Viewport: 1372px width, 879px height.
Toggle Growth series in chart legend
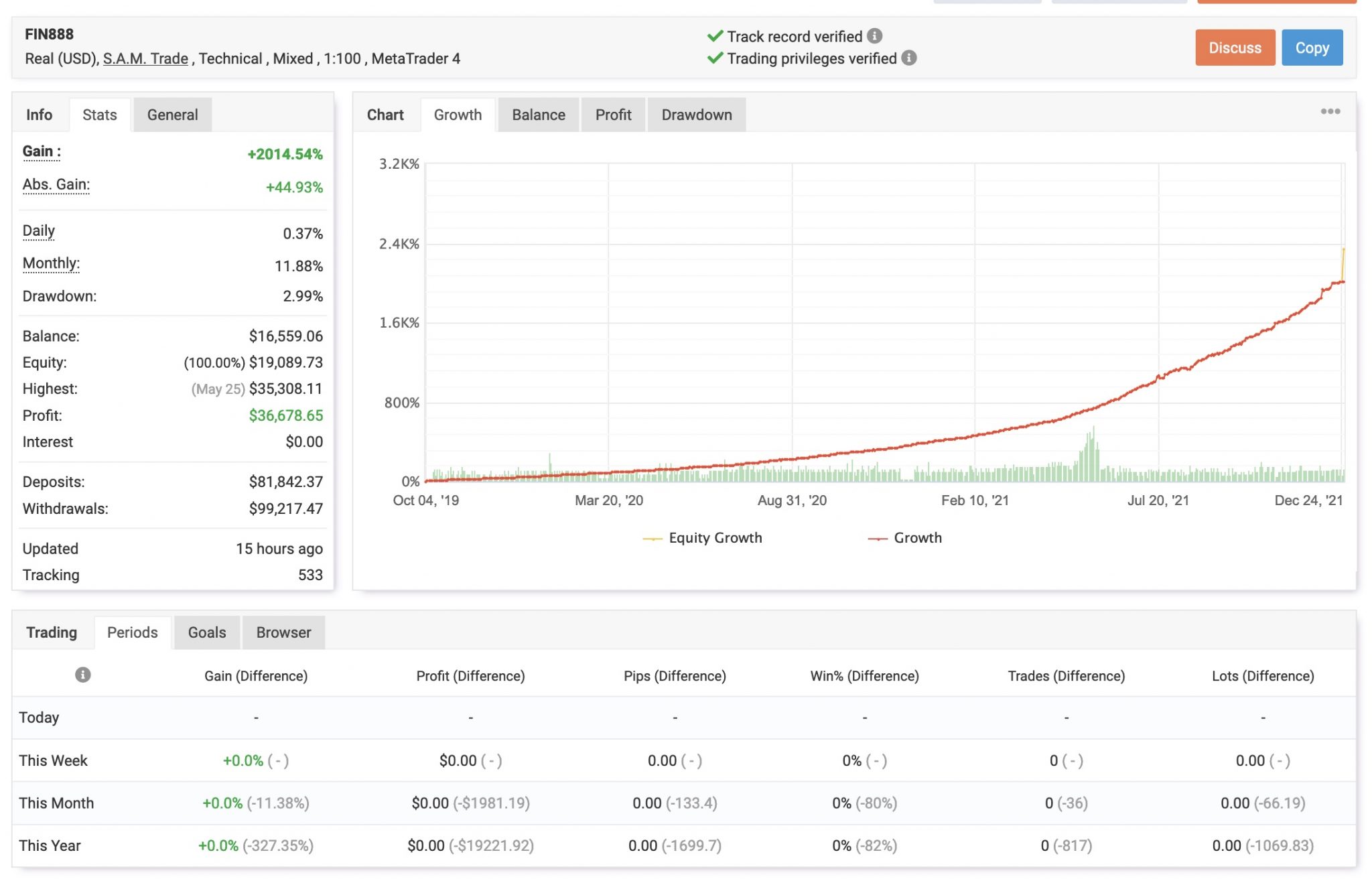coord(904,538)
